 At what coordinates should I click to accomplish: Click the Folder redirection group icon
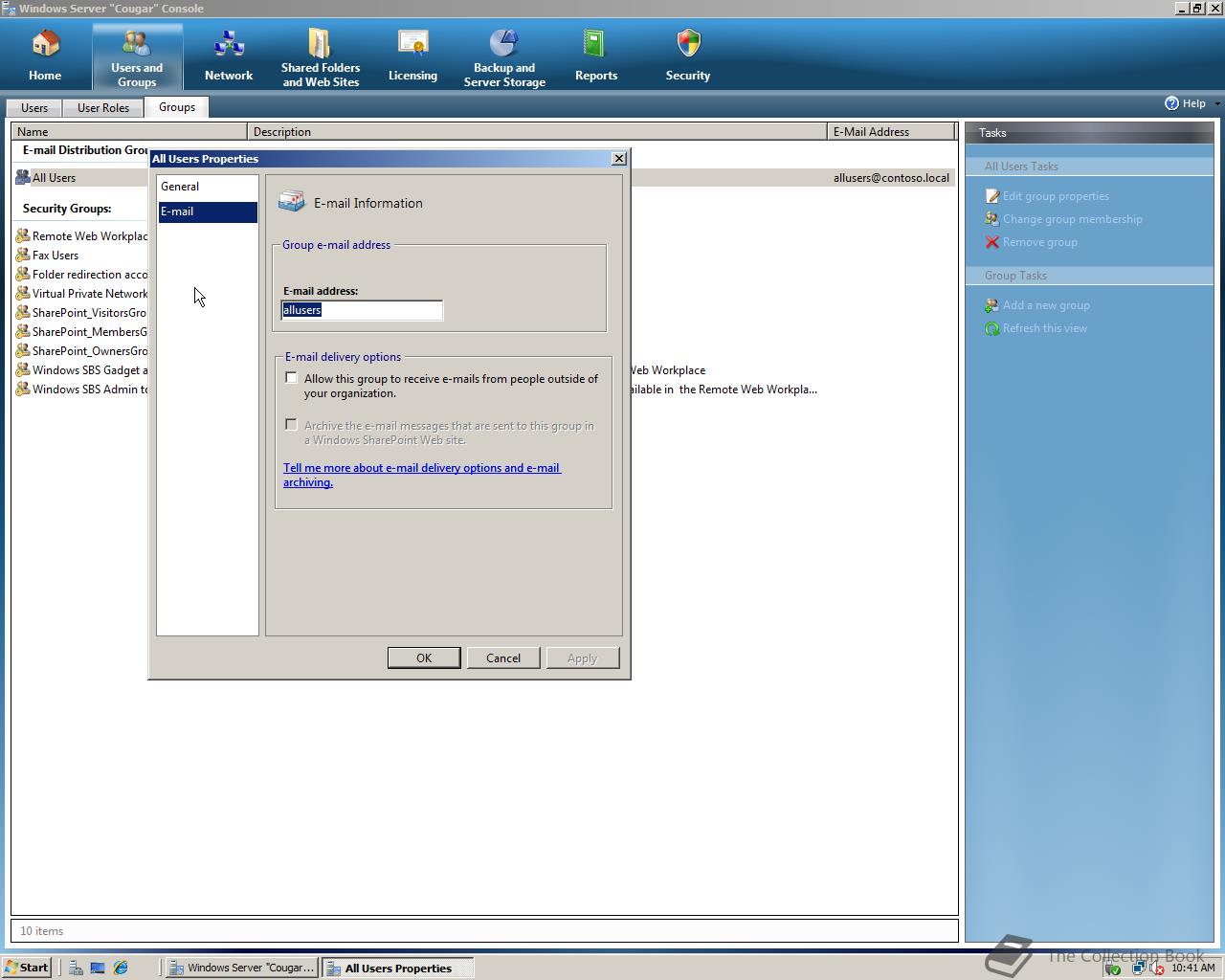(23, 274)
